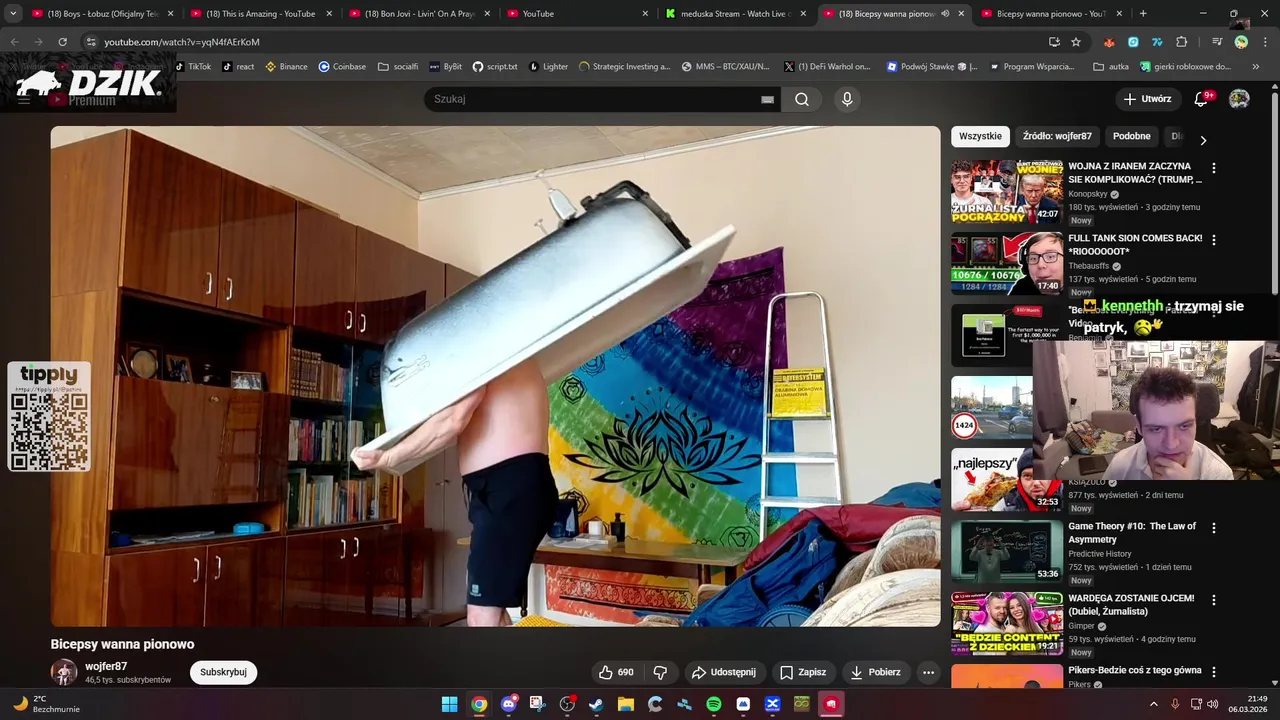Open the Chrome extensions puzzle icon

point(1182,42)
